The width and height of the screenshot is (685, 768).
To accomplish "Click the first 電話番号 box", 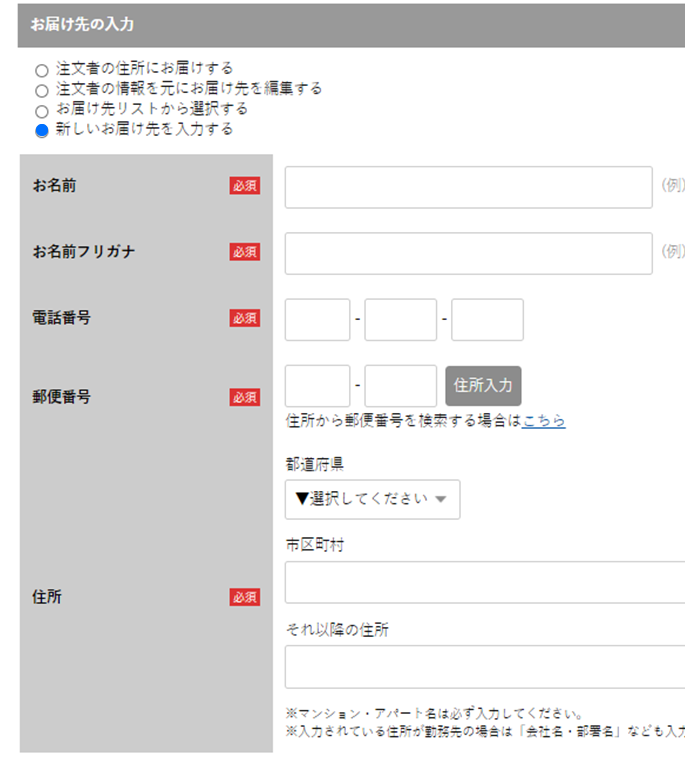I will [x=317, y=320].
